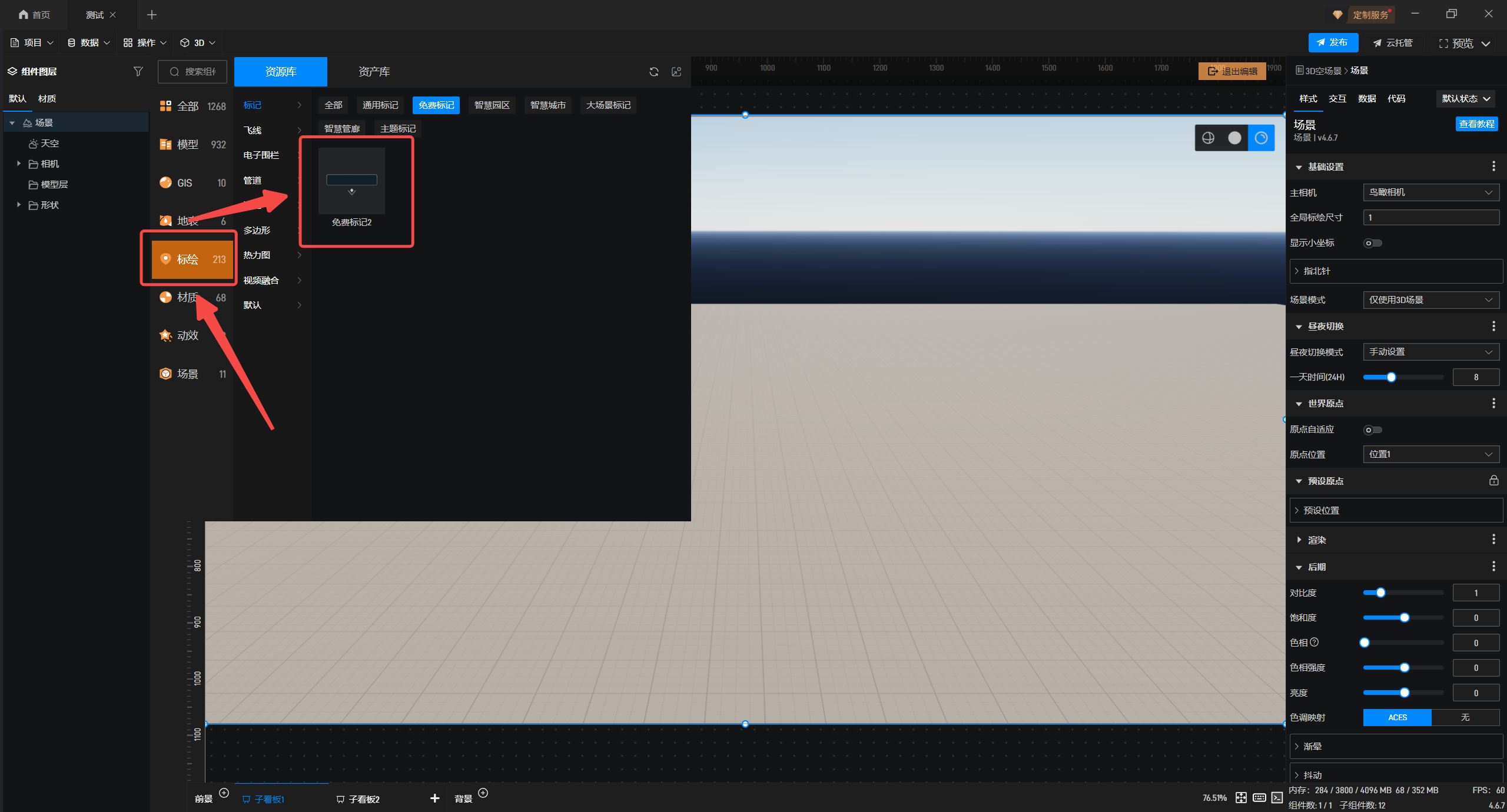The width and height of the screenshot is (1507, 812).
Task: Click the lock icon beside 预设原点
Action: coord(1493,481)
